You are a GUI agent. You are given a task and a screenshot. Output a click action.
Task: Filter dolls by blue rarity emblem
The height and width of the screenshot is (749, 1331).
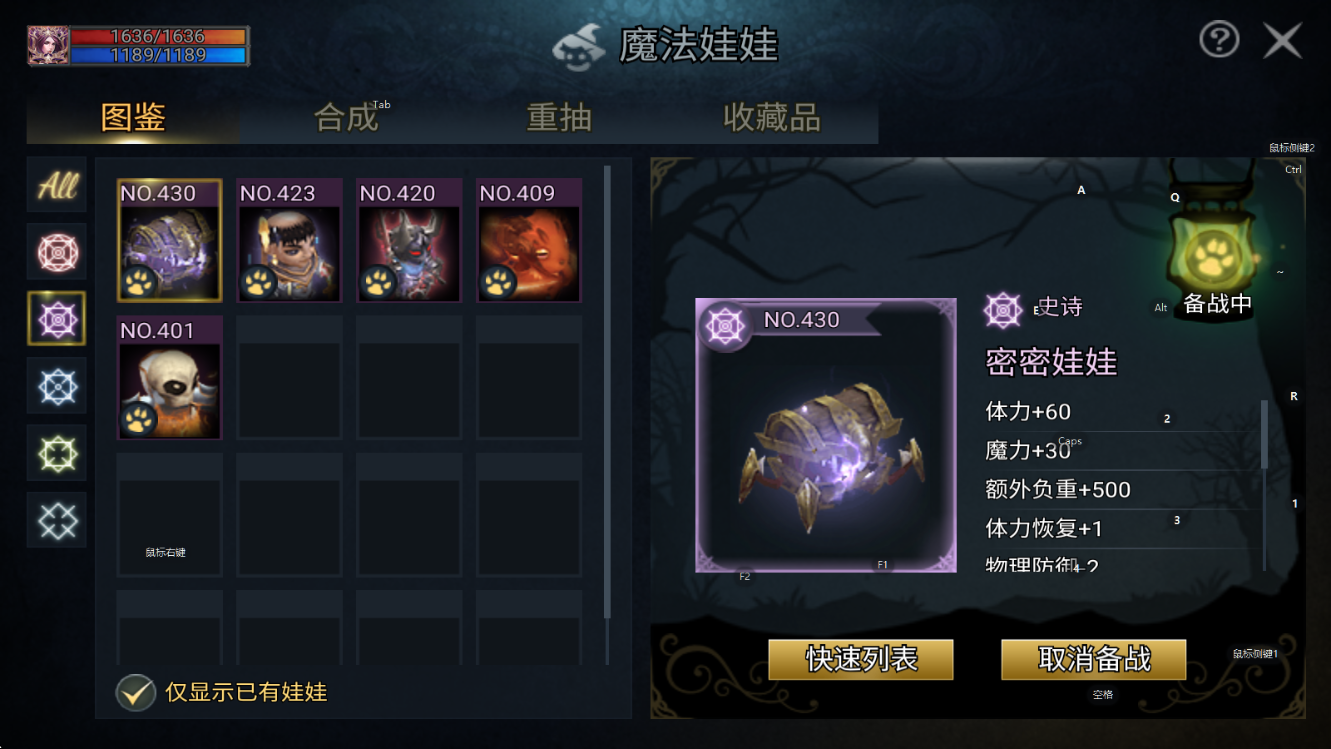(x=57, y=386)
